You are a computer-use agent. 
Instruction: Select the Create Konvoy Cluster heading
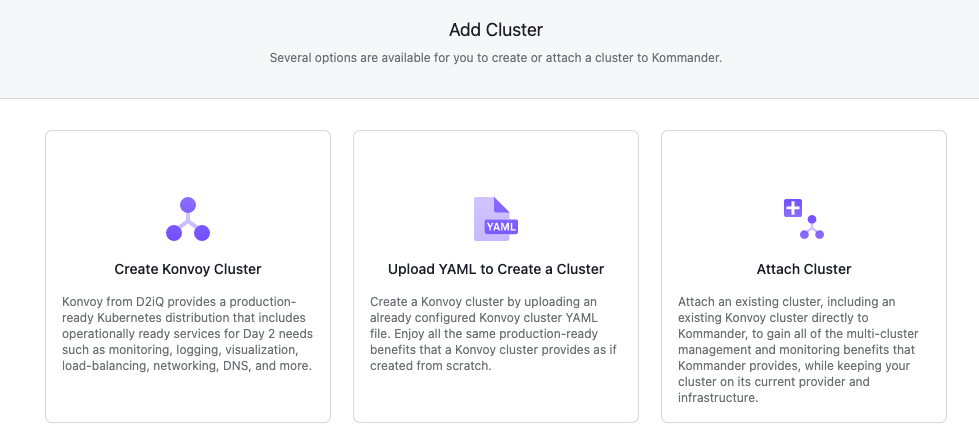[x=188, y=270]
